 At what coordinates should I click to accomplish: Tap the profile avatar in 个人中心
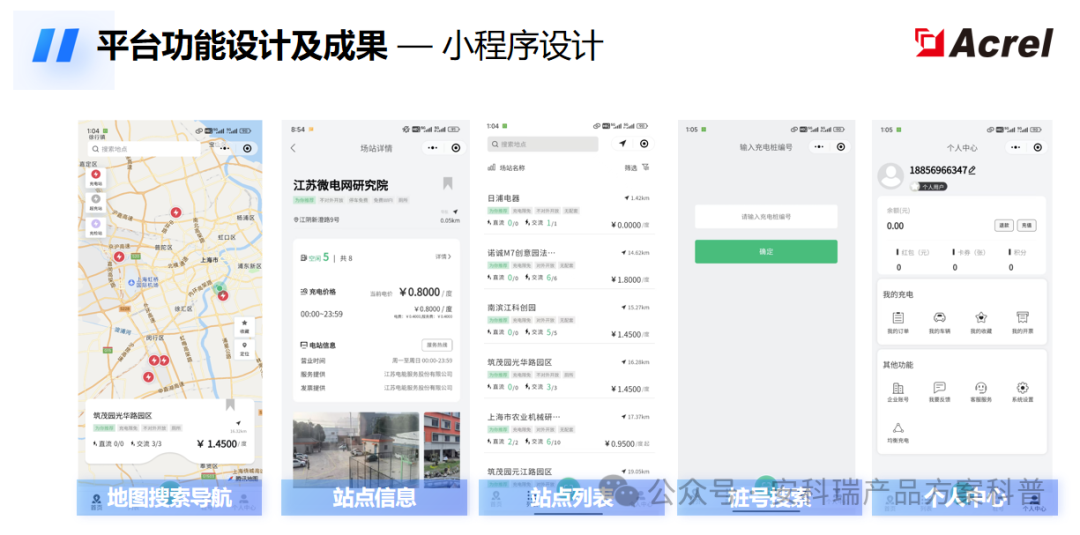point(891,176)
